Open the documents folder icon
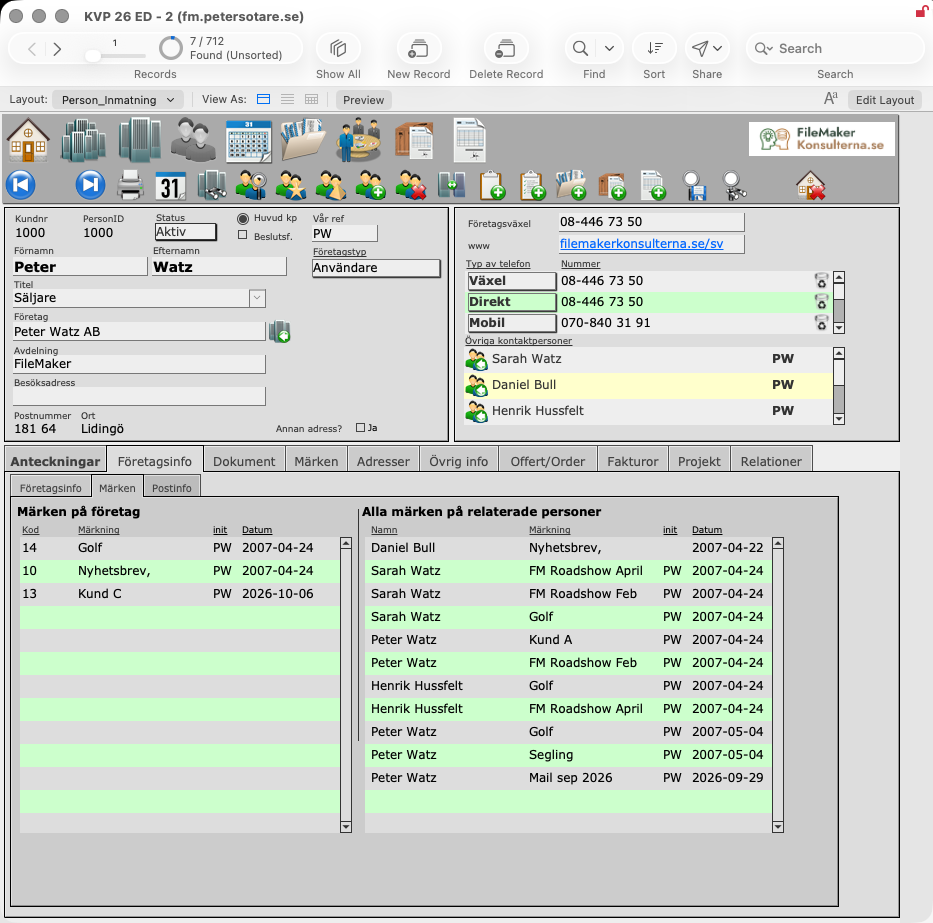This screenshot has height=923, width=933. (x=303, y=140)
